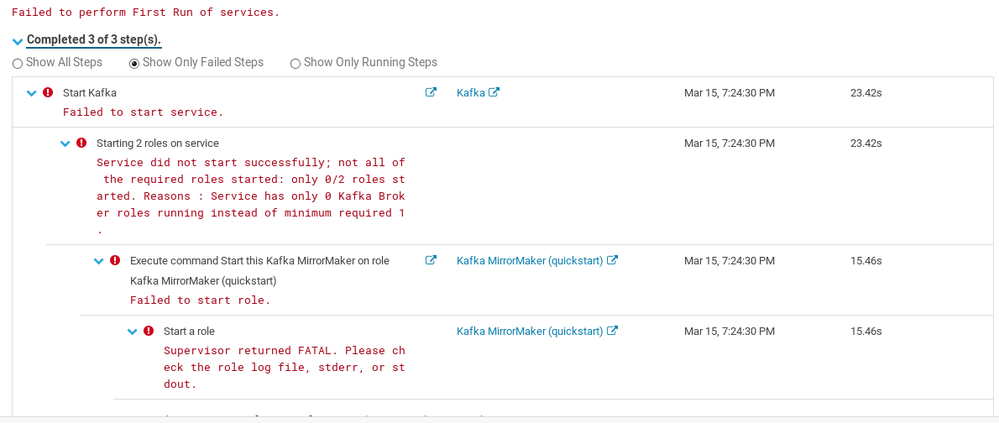Collapse the Completed 3 of 3 steps section
999x423 pixels.
17,41
